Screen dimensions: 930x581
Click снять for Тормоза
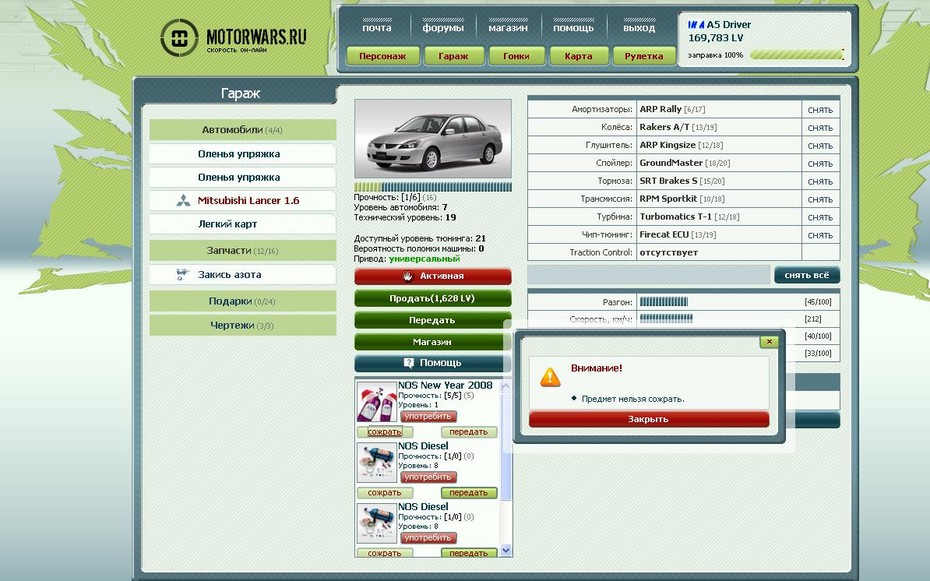tap(820, 181)
